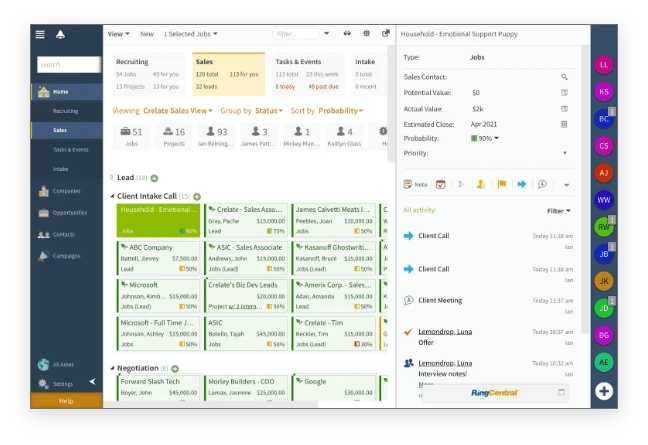The image size is (648, 445).
Task: Select the Recruiting dashboard tab
Action: pyautogui.click(x=148, y=74)
